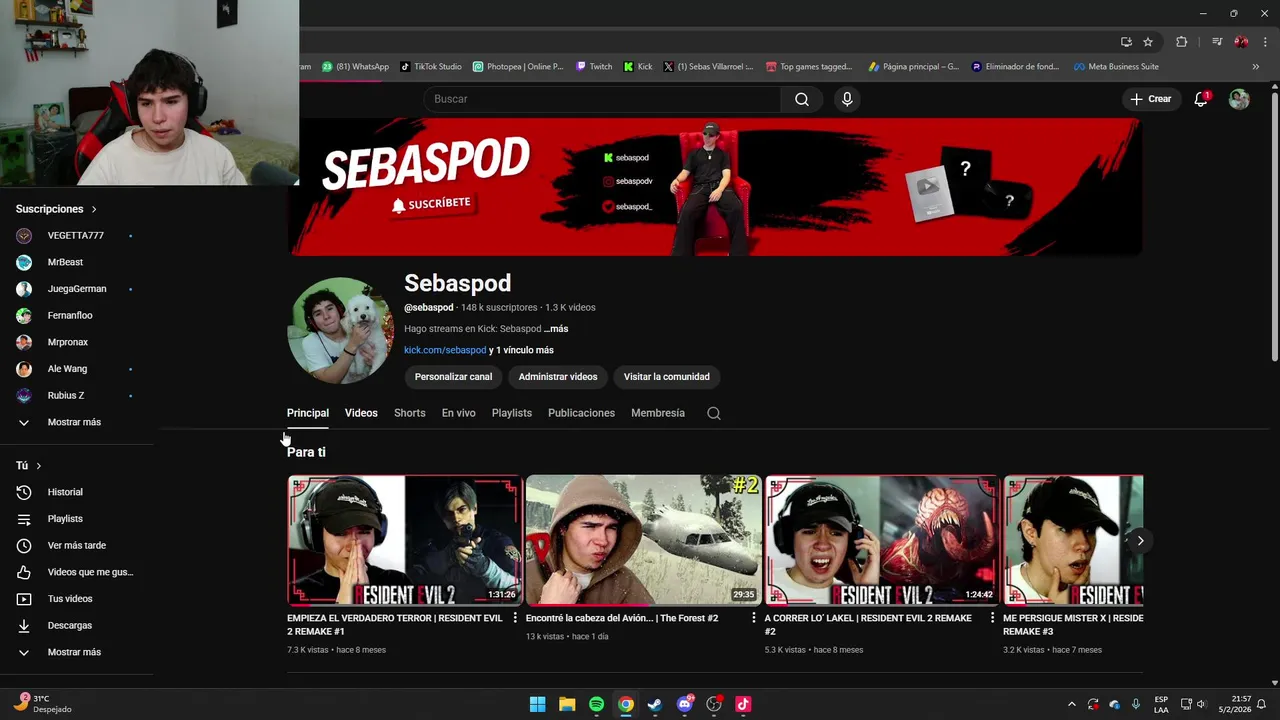
Task: Show next videos with carousel arrow
Action: coord(1140,541)
